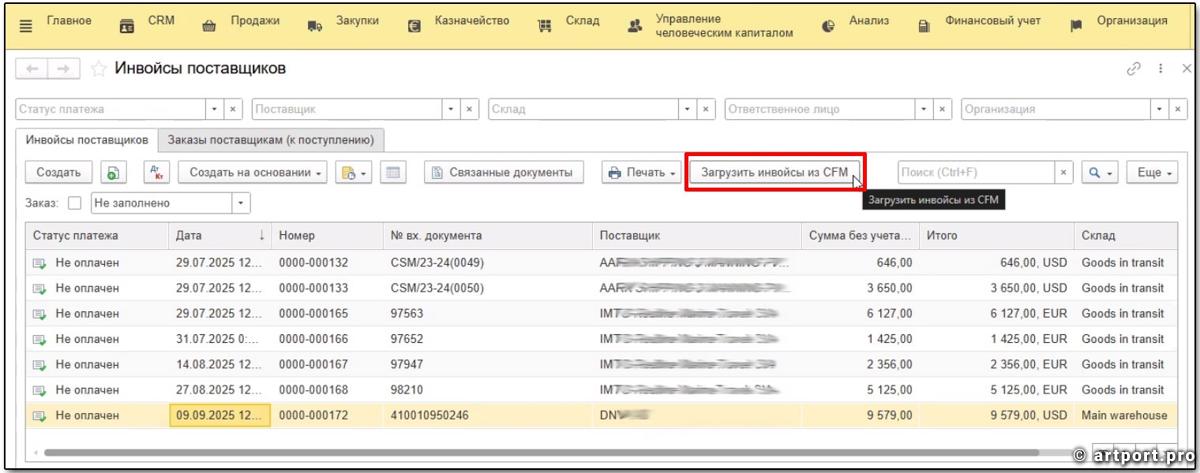This screenshot has height=473, width=1200.
Task: Switch to Заказы поставщикам (к поступлению) tab
Action: coord(271,140)
